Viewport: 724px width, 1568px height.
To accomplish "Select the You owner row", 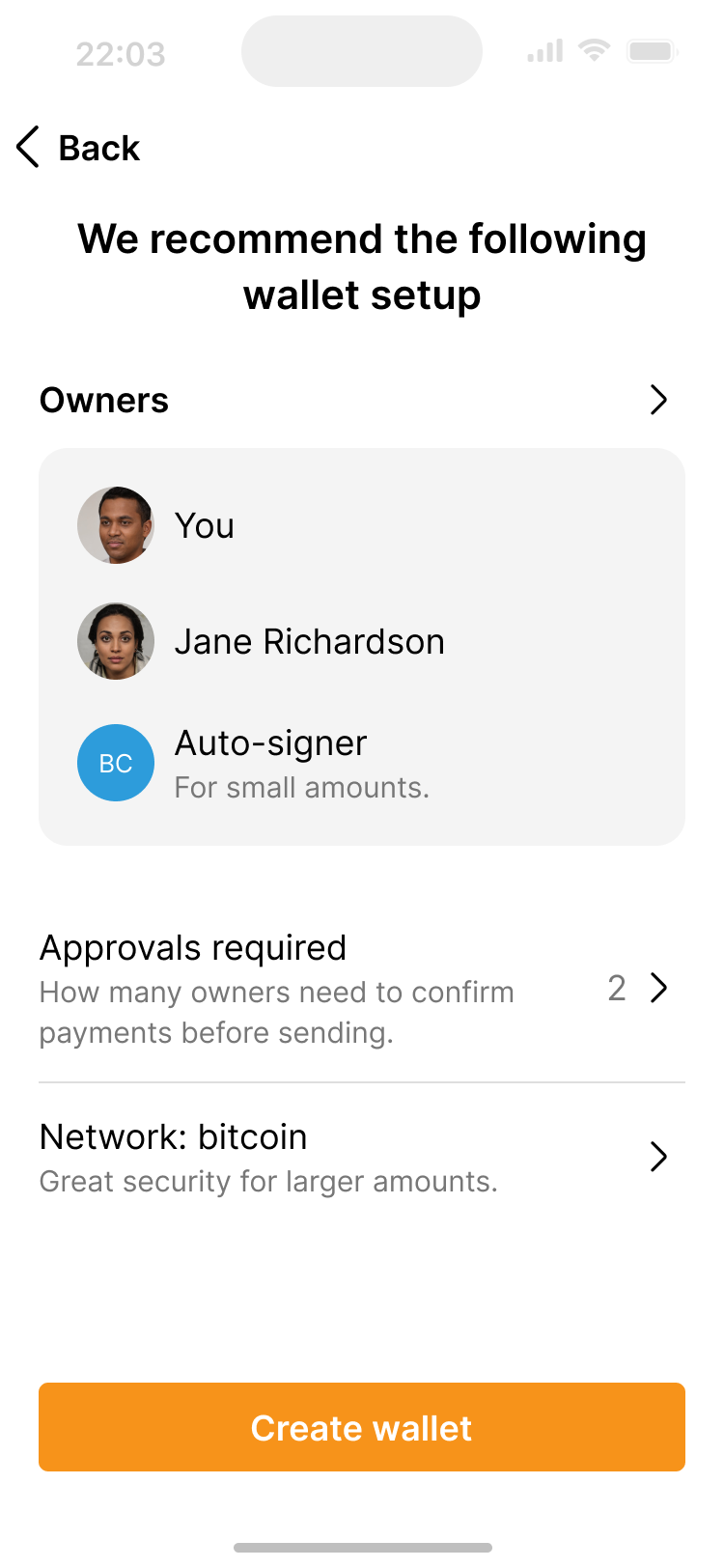I will click(x=205, y=526).
